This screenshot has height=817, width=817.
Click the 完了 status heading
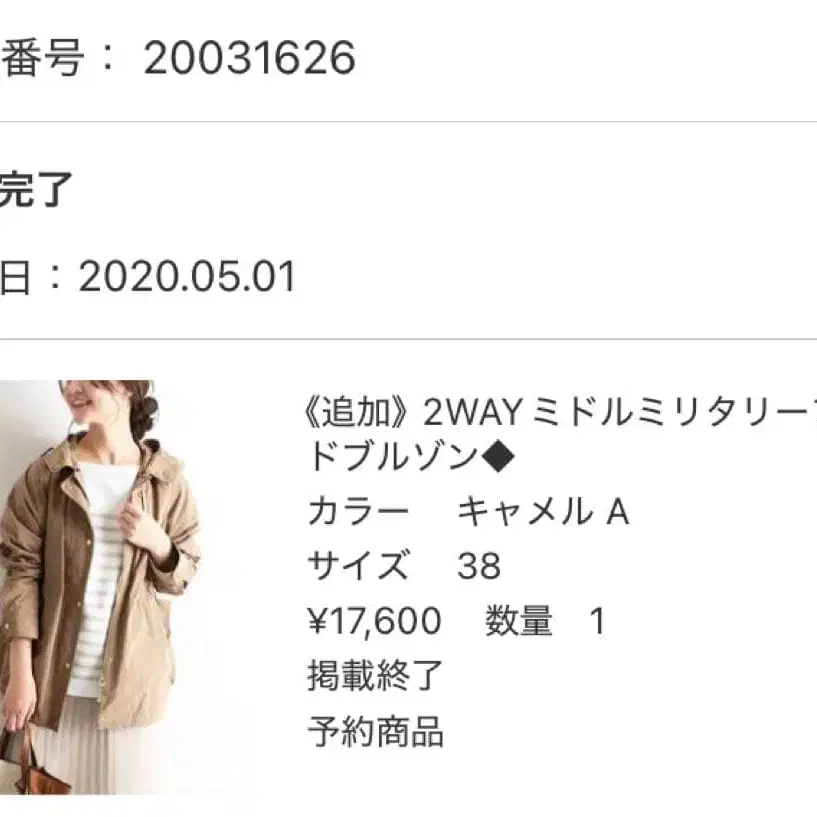35,190
